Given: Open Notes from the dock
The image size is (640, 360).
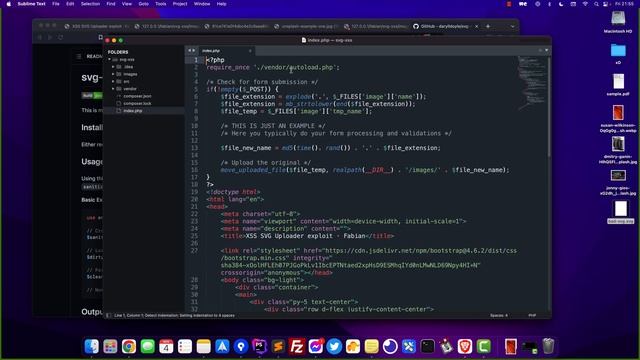Looking at the screenshot, I should click(203, 347).
